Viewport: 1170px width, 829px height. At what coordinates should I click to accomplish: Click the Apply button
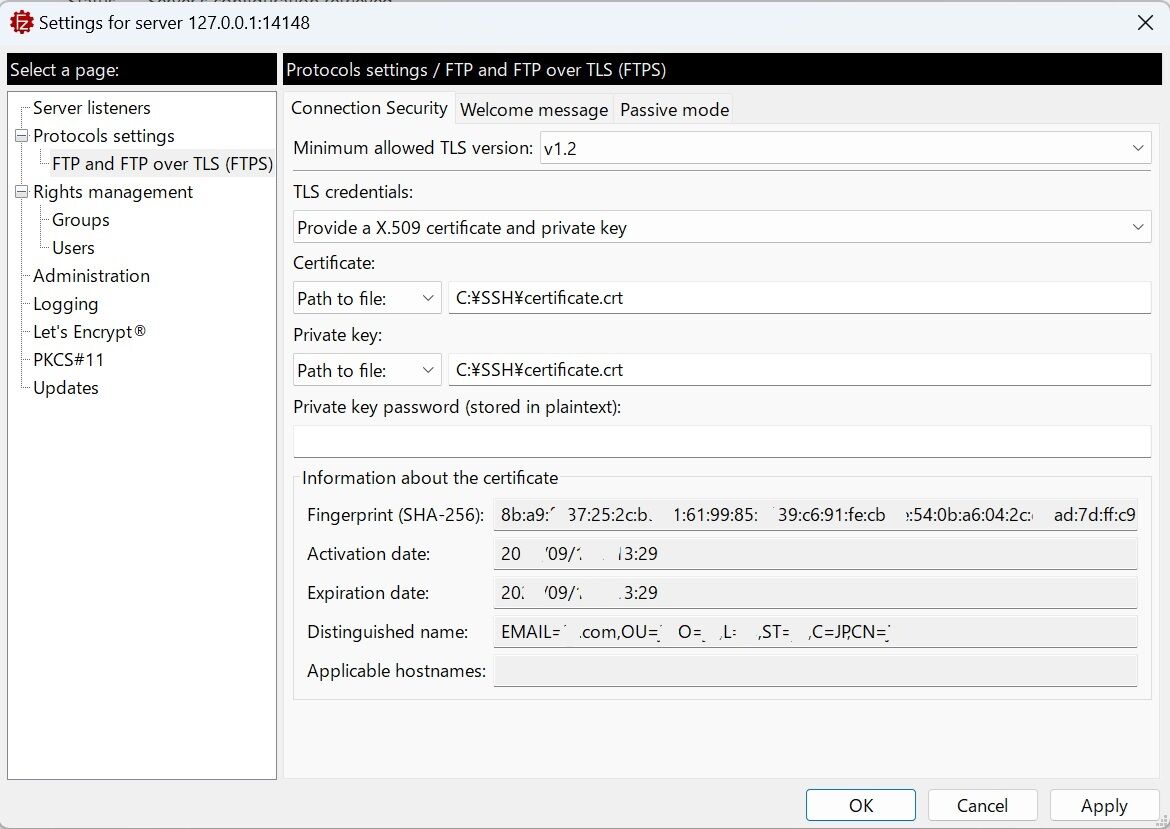pos(1104,805)
